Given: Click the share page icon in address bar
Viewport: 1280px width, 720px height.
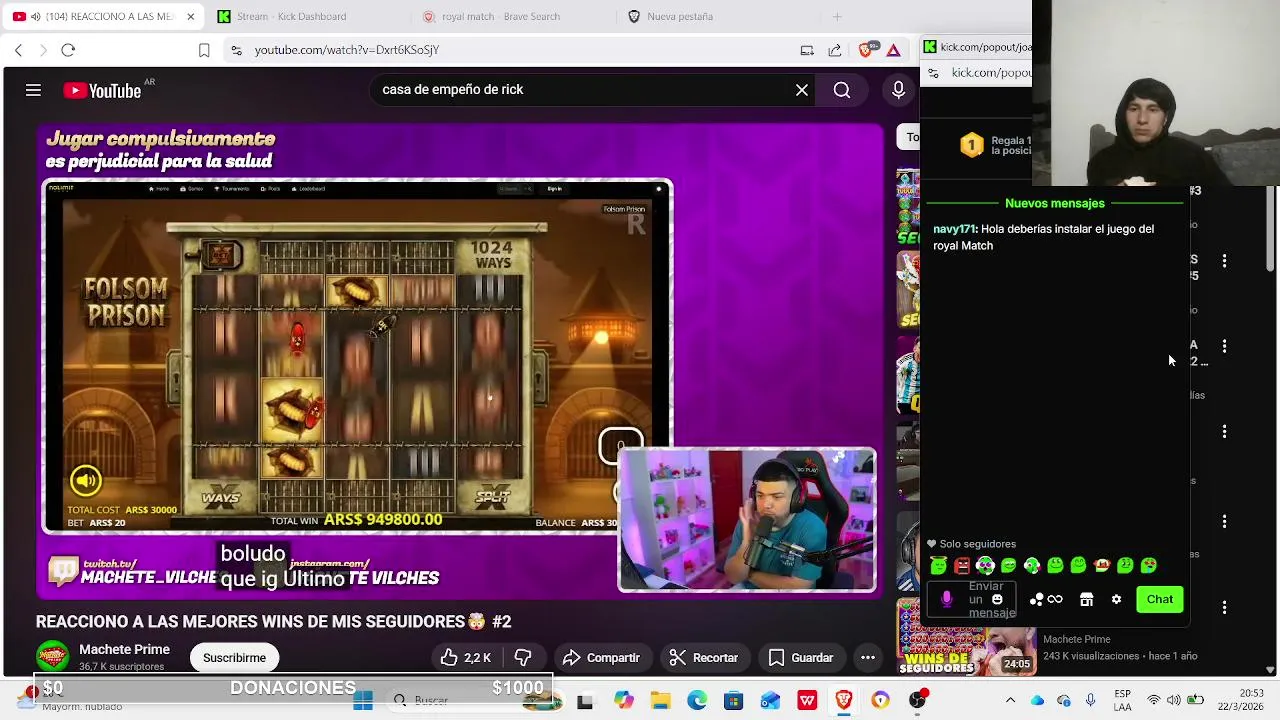Looking at the screenshot, I should pos(835,50).
